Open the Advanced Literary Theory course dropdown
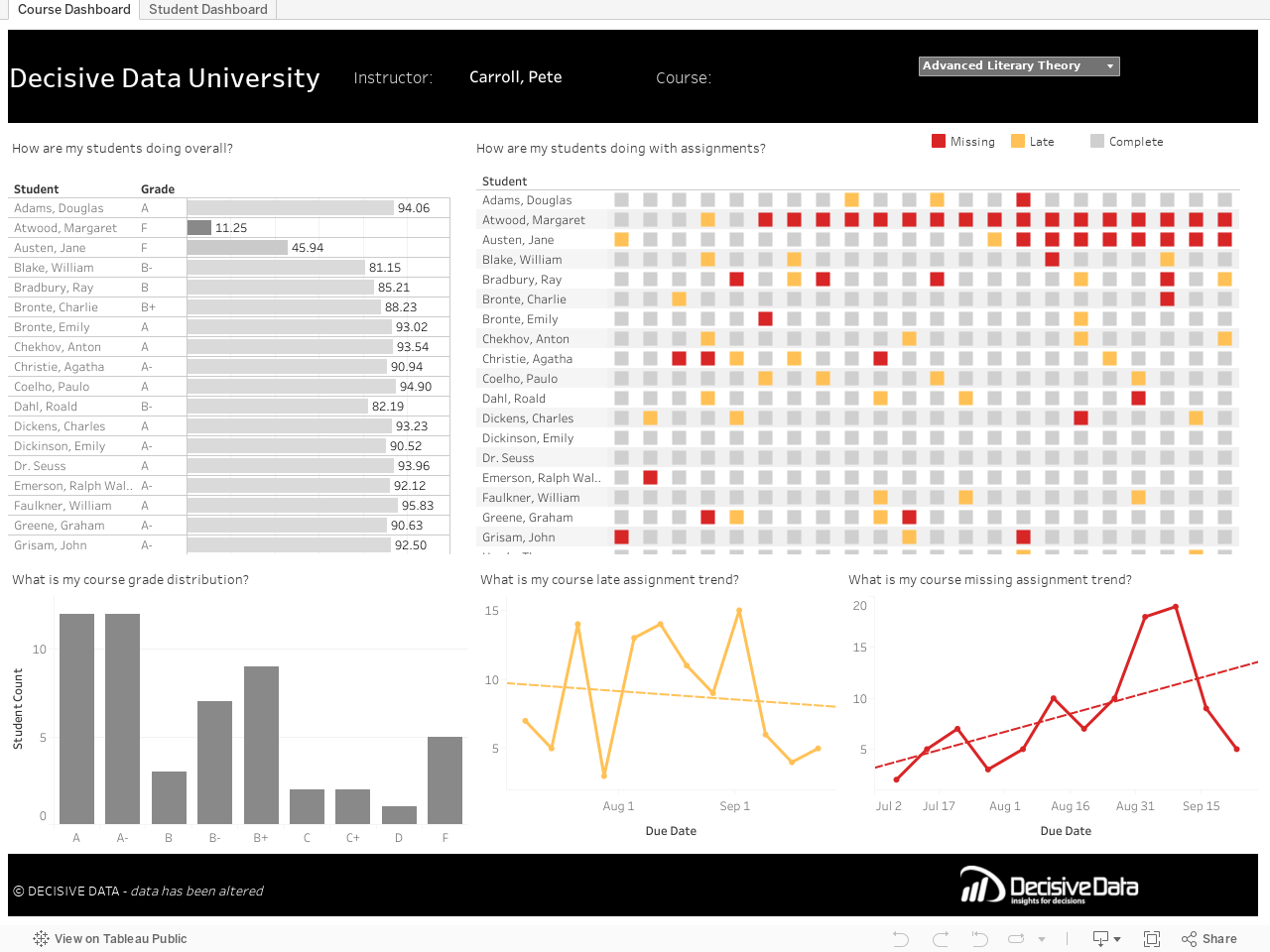 click(x=1019, y=65)
